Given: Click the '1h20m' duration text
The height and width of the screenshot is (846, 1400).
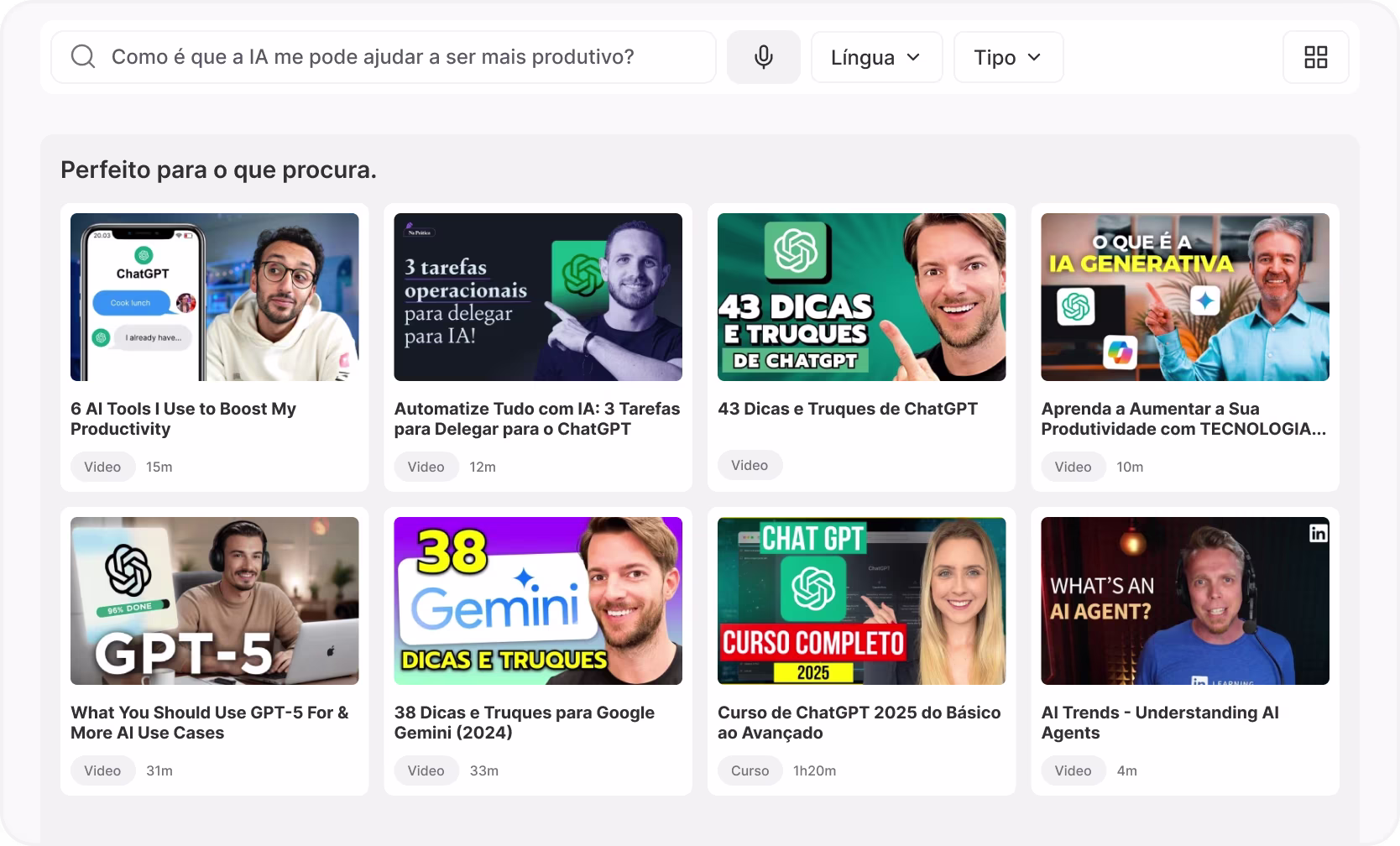Looking at the screenshot, I should coord(815,770).
